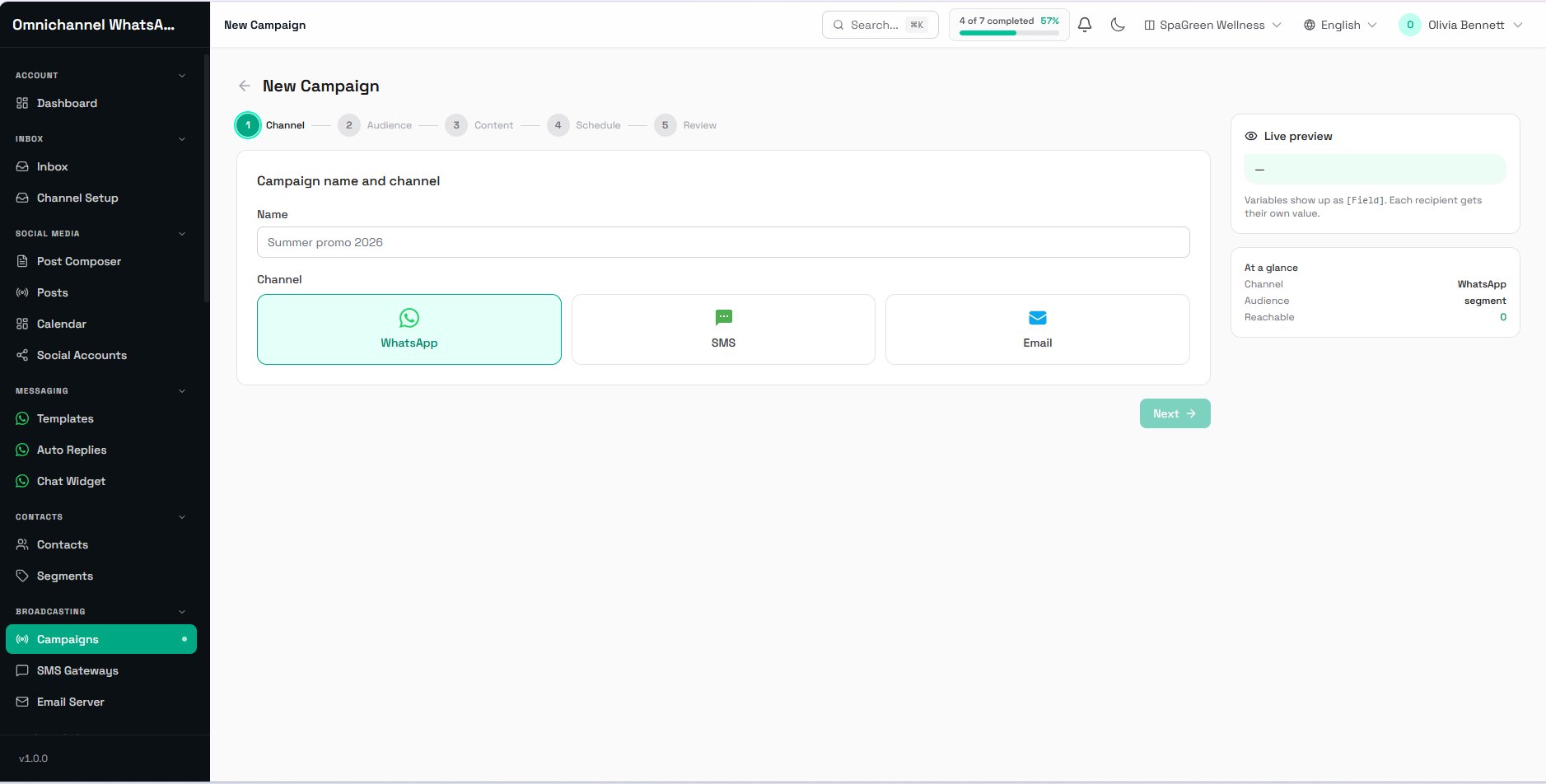Viewport: 1546px width, 784px height.
Task: Go to step 4 Schedule
Action: tap(585, 125)
